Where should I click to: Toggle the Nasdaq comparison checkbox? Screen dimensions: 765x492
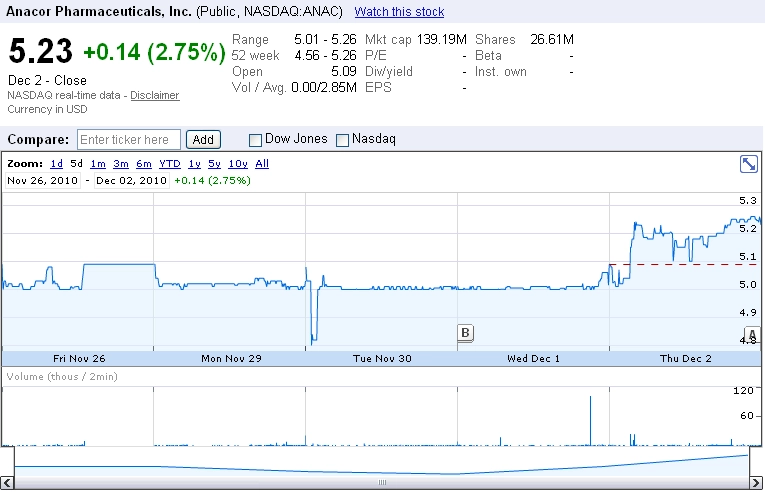click(x=342, y=140)
